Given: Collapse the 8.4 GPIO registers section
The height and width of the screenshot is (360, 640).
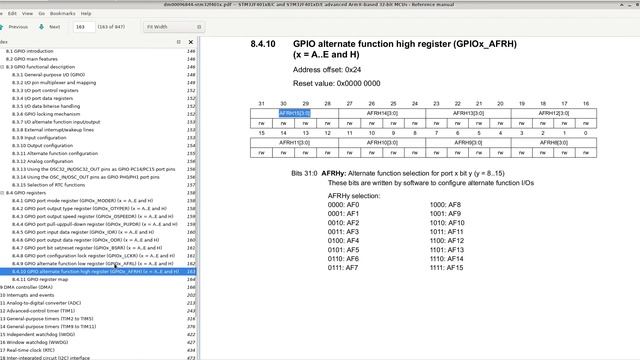Looking at the screenshot, I should coord(2,193).
